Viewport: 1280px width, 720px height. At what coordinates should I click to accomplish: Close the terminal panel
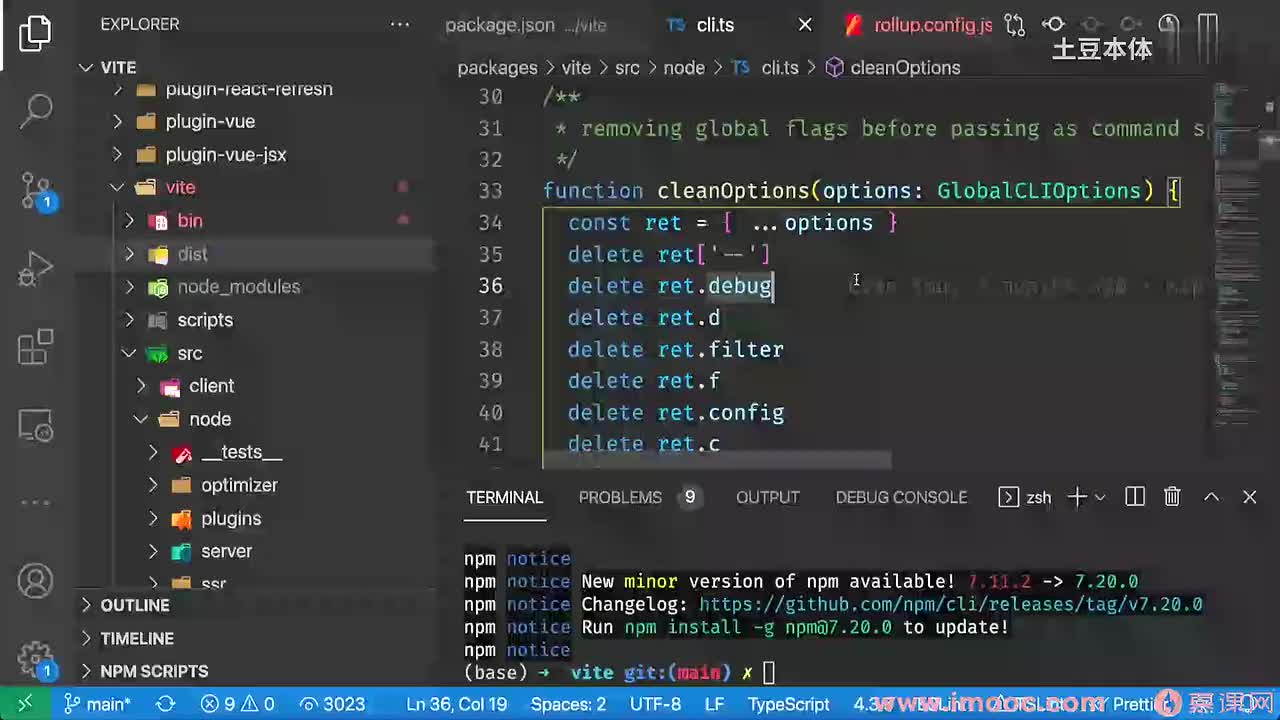click(x=1249, y=497)
